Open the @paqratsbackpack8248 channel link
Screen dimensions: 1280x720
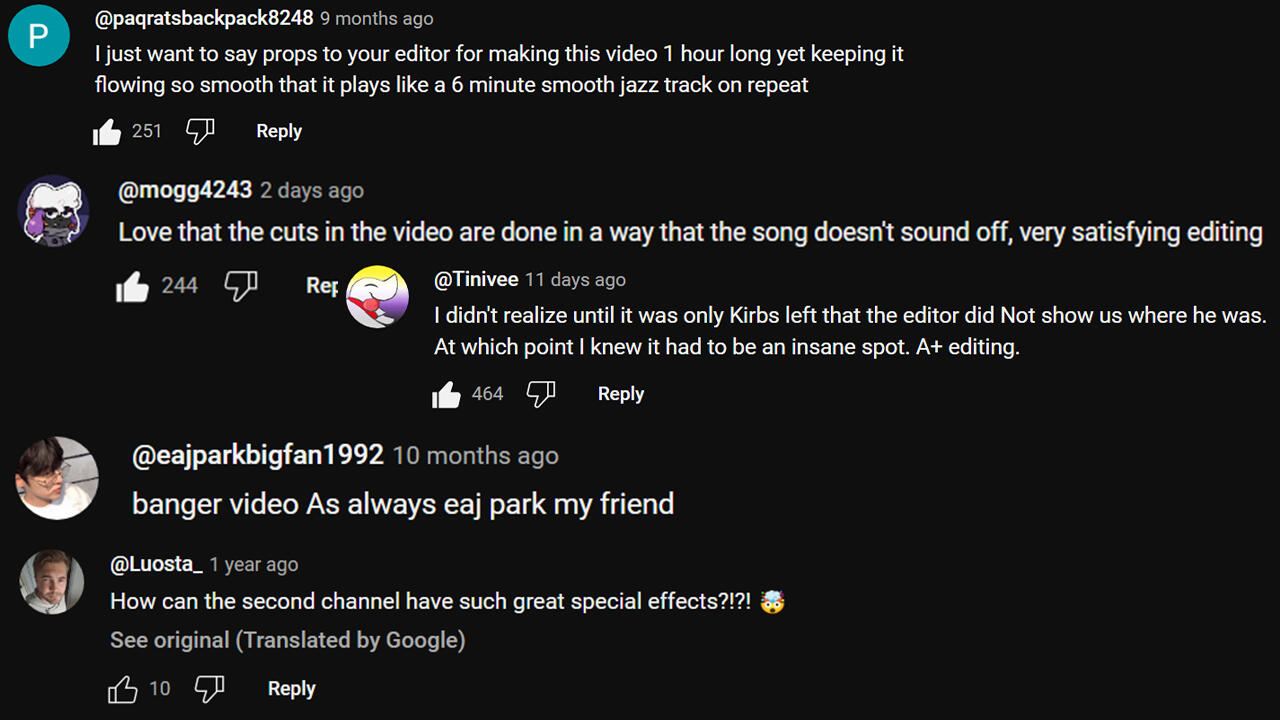204,18
